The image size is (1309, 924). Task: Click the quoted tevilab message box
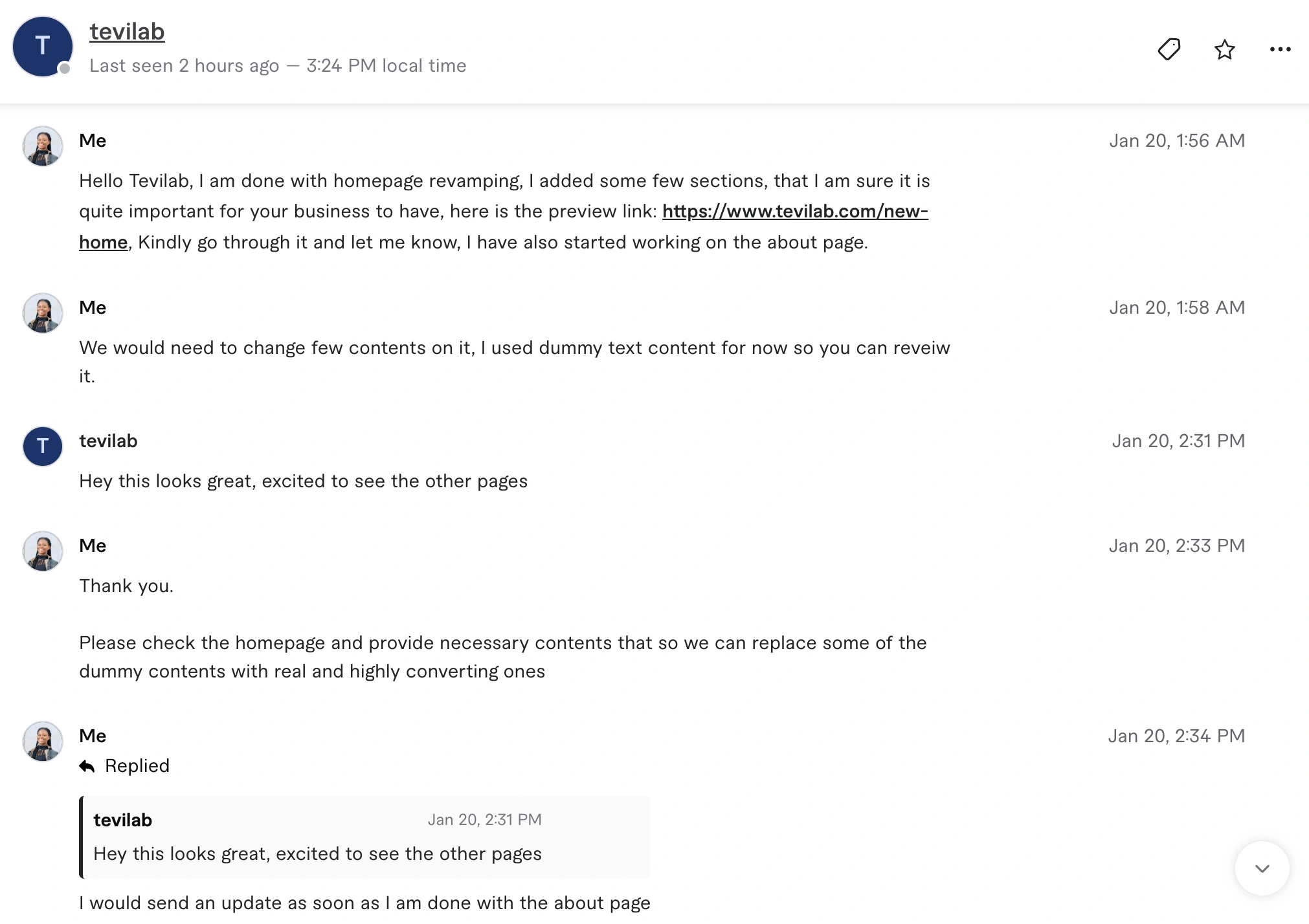(366, 837)
